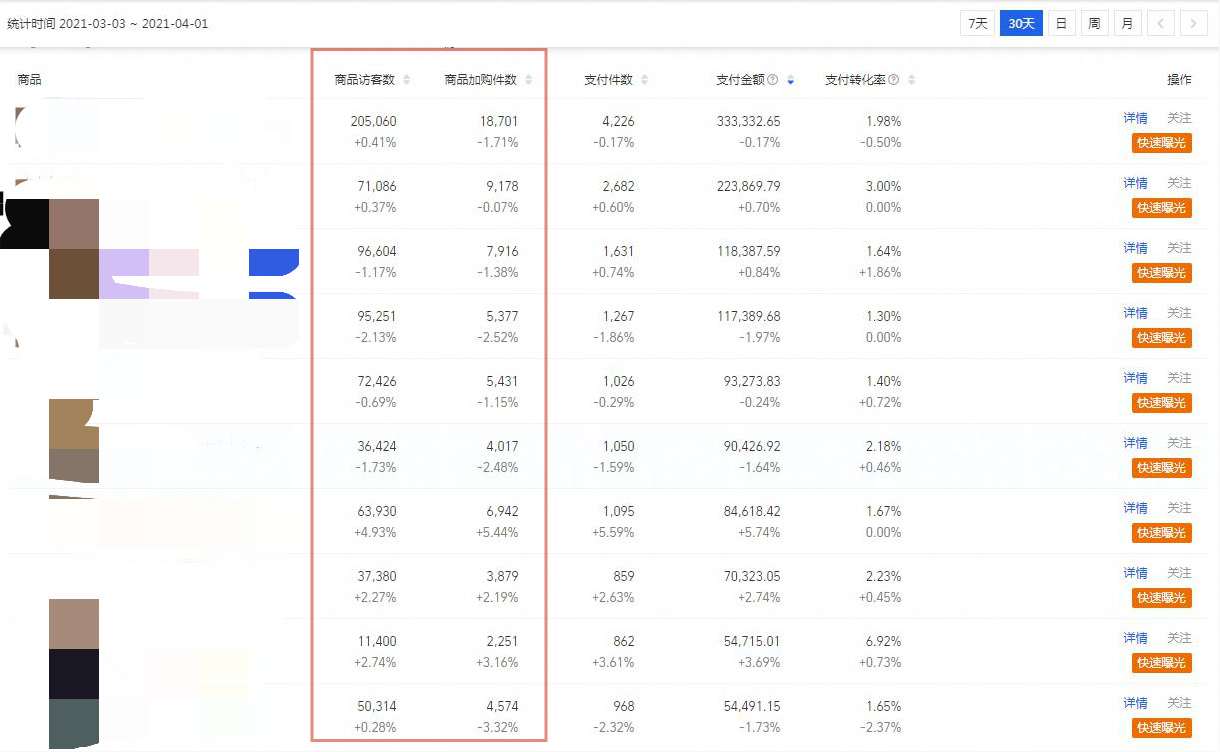Image resolution: width=1220 pixels, height=752 pixels.
Task: Click 关注 for row with 70,323.05 payment
Action: tap(1180, 573)
